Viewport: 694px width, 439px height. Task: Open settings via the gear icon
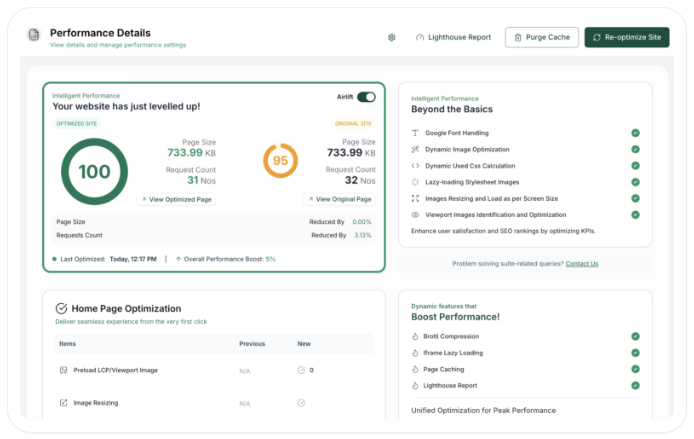[392, 38]
